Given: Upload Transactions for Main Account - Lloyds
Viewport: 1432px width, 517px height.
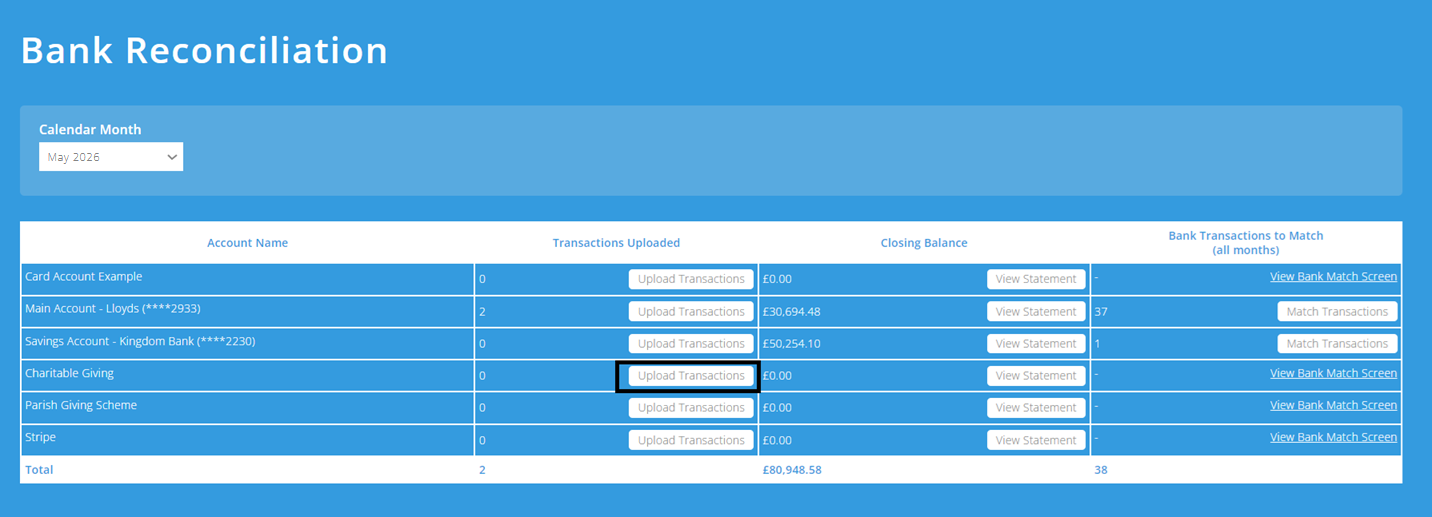Looking at the screenshot, I should [x=691, y=311].
